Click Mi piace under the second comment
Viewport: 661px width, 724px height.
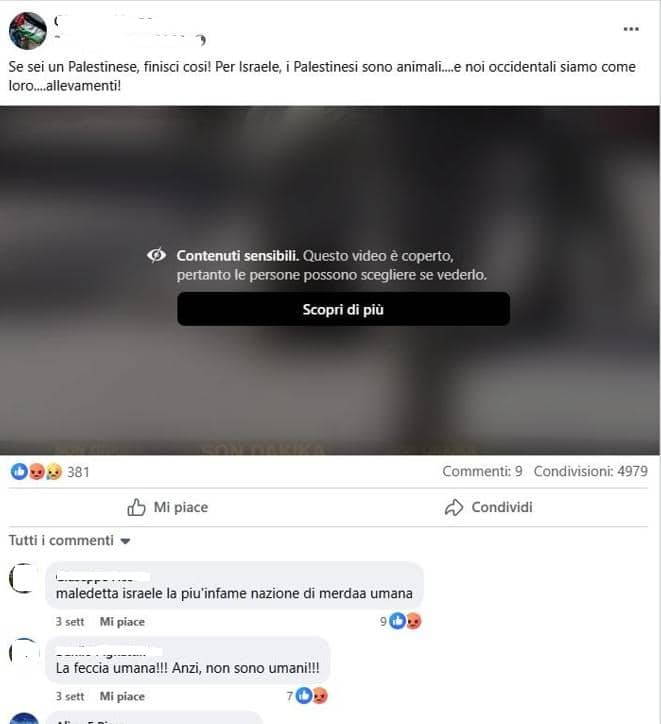click(x=122, y=696)
